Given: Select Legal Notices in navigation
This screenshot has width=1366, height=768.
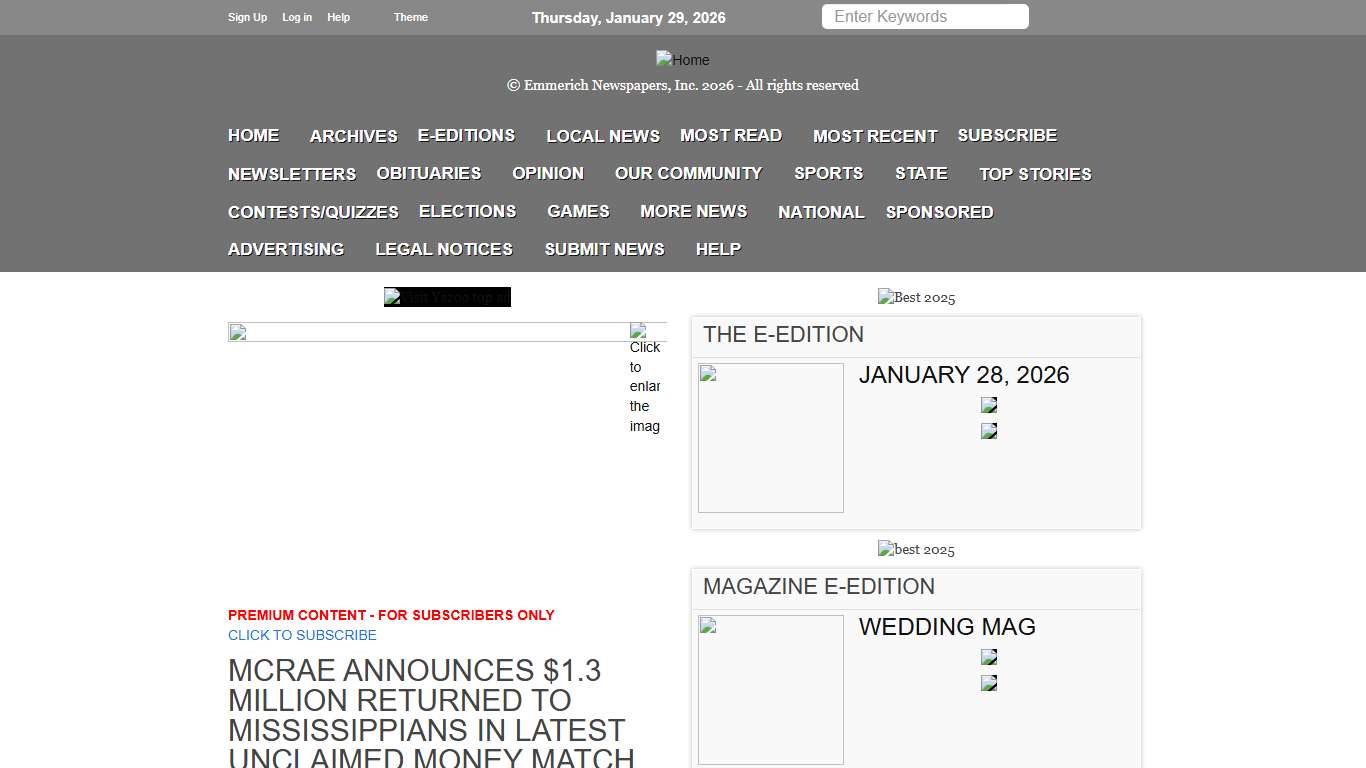Looking at the screenshot, I should 443,249.
